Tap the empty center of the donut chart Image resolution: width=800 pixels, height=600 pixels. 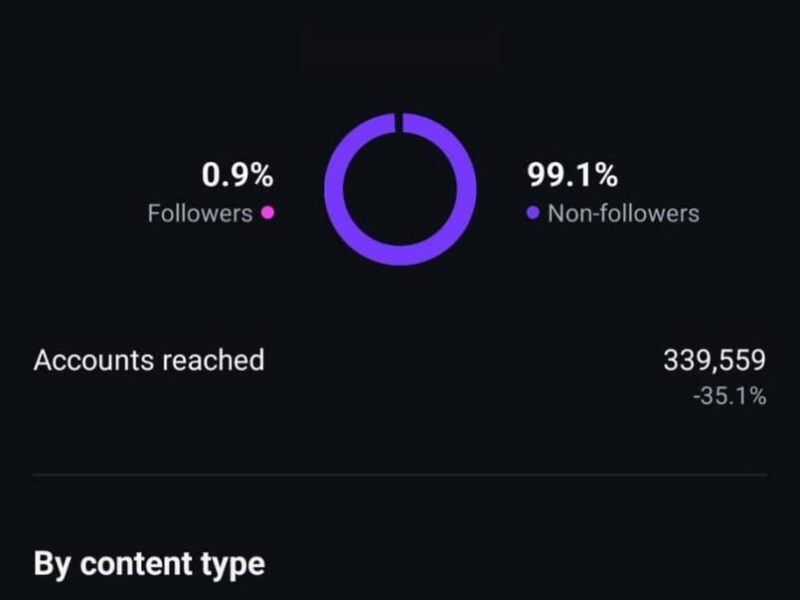pyautogui.click(x=400, y=189)
